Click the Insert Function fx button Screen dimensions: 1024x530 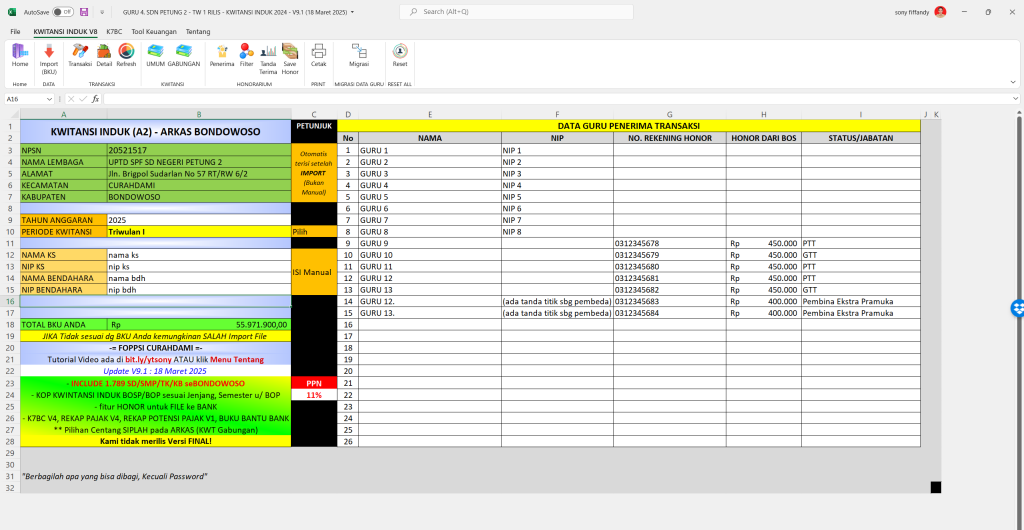(x=95, y=99)
